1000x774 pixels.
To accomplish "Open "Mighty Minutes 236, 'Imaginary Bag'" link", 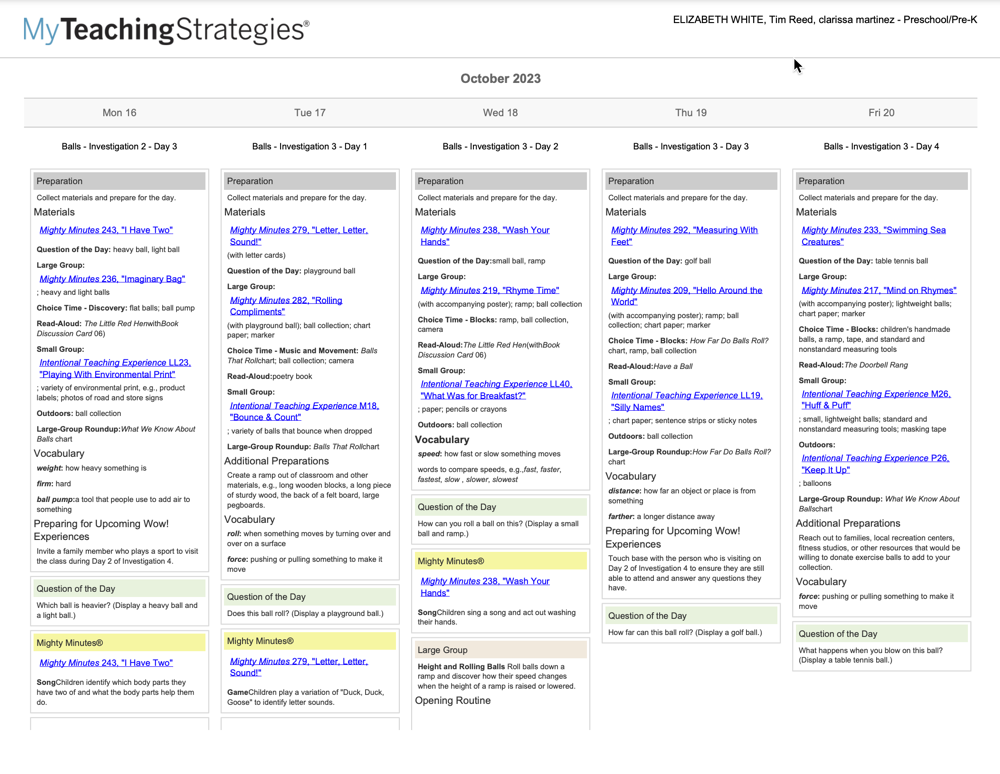I will (113, 279).
